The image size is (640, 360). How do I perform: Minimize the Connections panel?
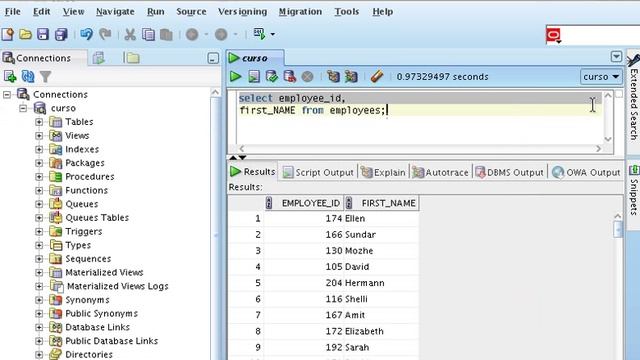pyautogui.click(x=213, y=58)
